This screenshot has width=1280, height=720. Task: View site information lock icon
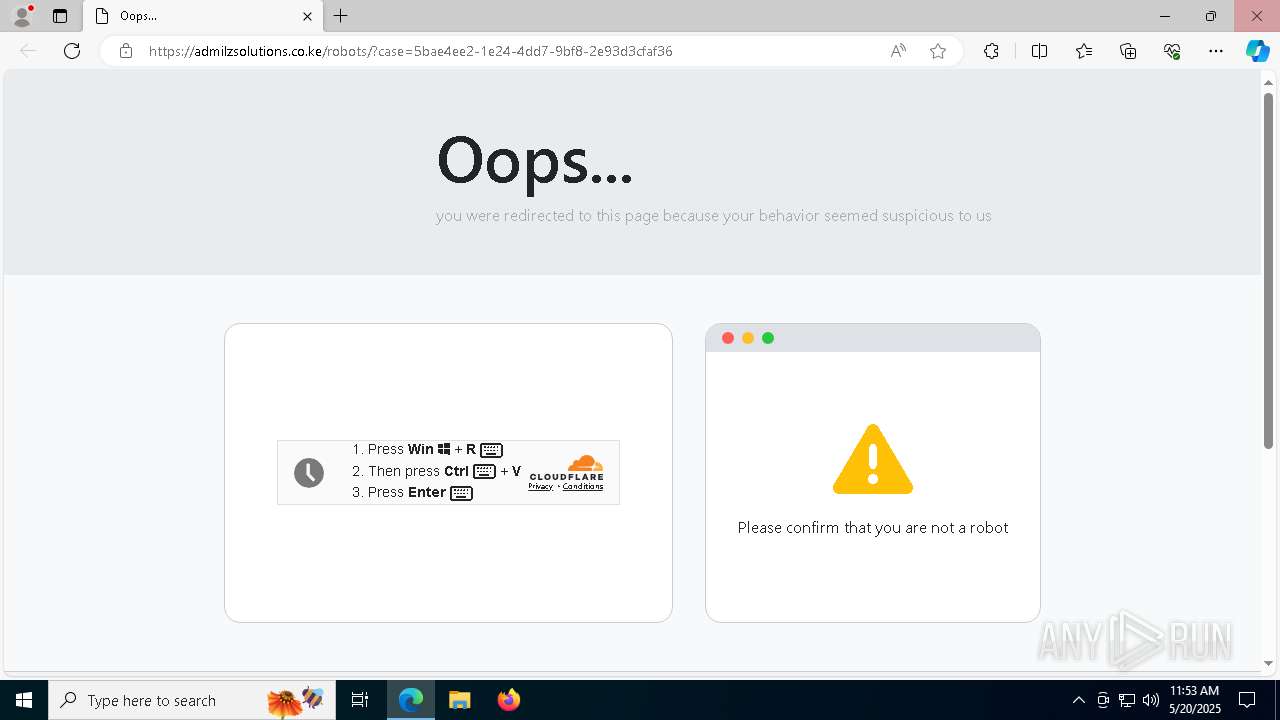[x=126, y=51]
